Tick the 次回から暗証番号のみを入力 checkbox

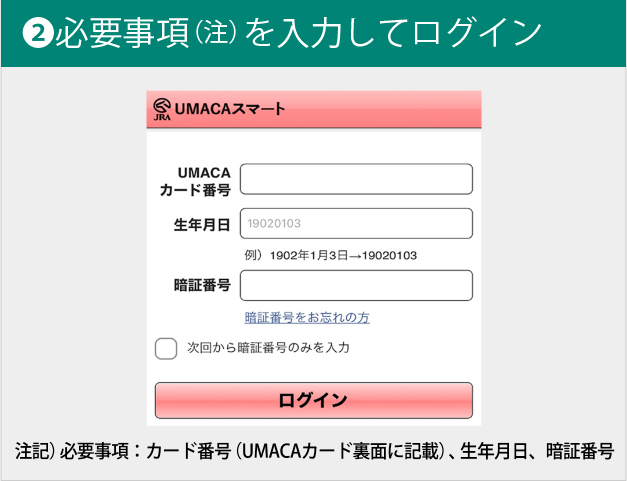(166, 348)
